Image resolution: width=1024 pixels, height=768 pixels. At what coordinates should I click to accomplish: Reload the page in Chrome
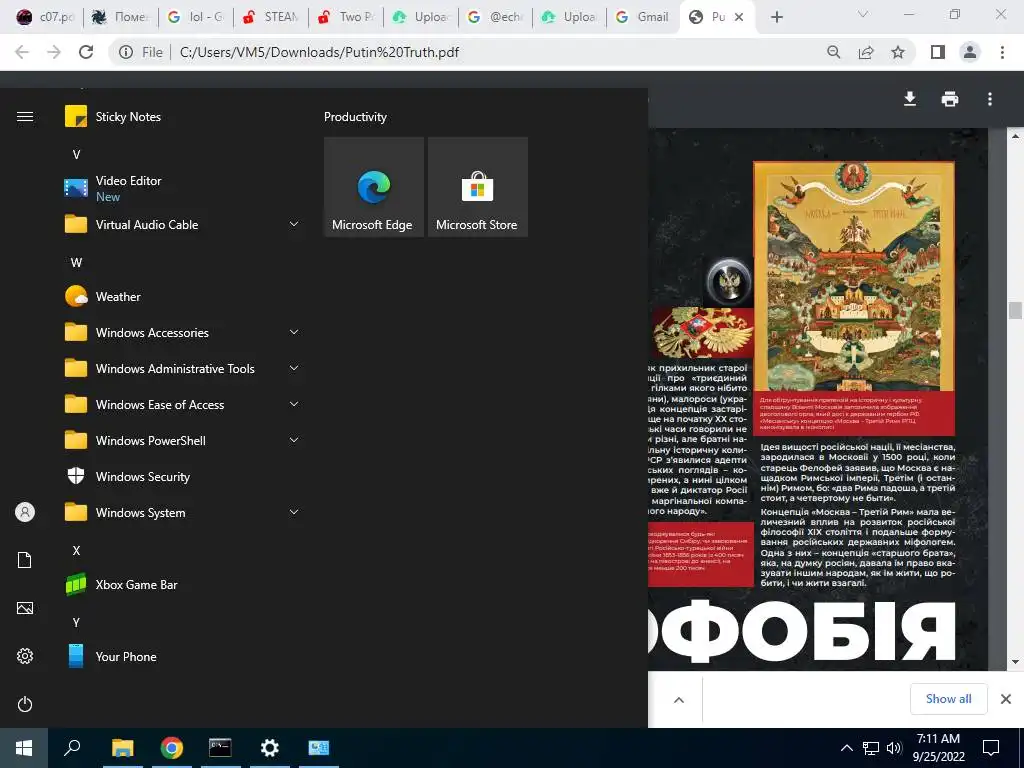pos(86,52)
